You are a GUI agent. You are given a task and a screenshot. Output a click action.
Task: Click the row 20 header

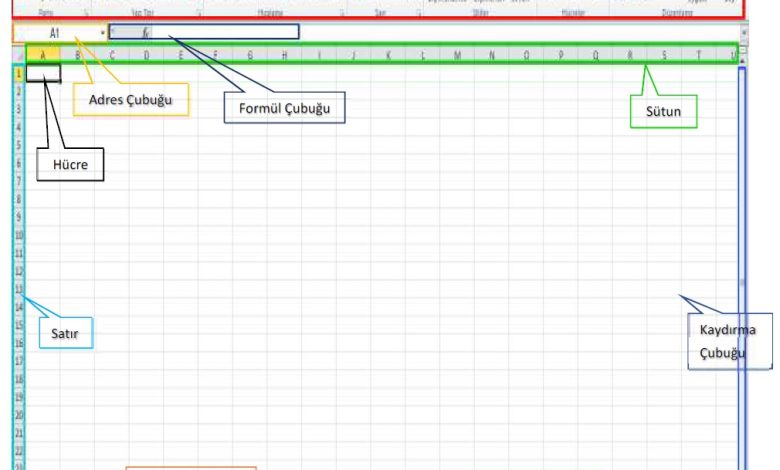click(x=18, y=414)
